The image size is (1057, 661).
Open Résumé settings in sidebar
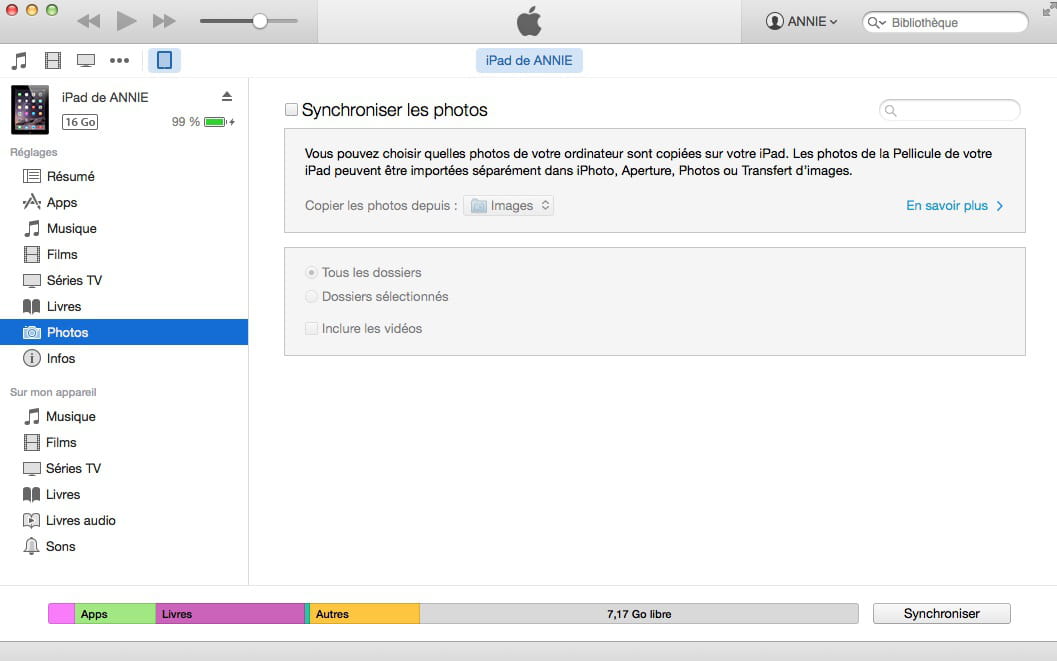pos(124,177)
